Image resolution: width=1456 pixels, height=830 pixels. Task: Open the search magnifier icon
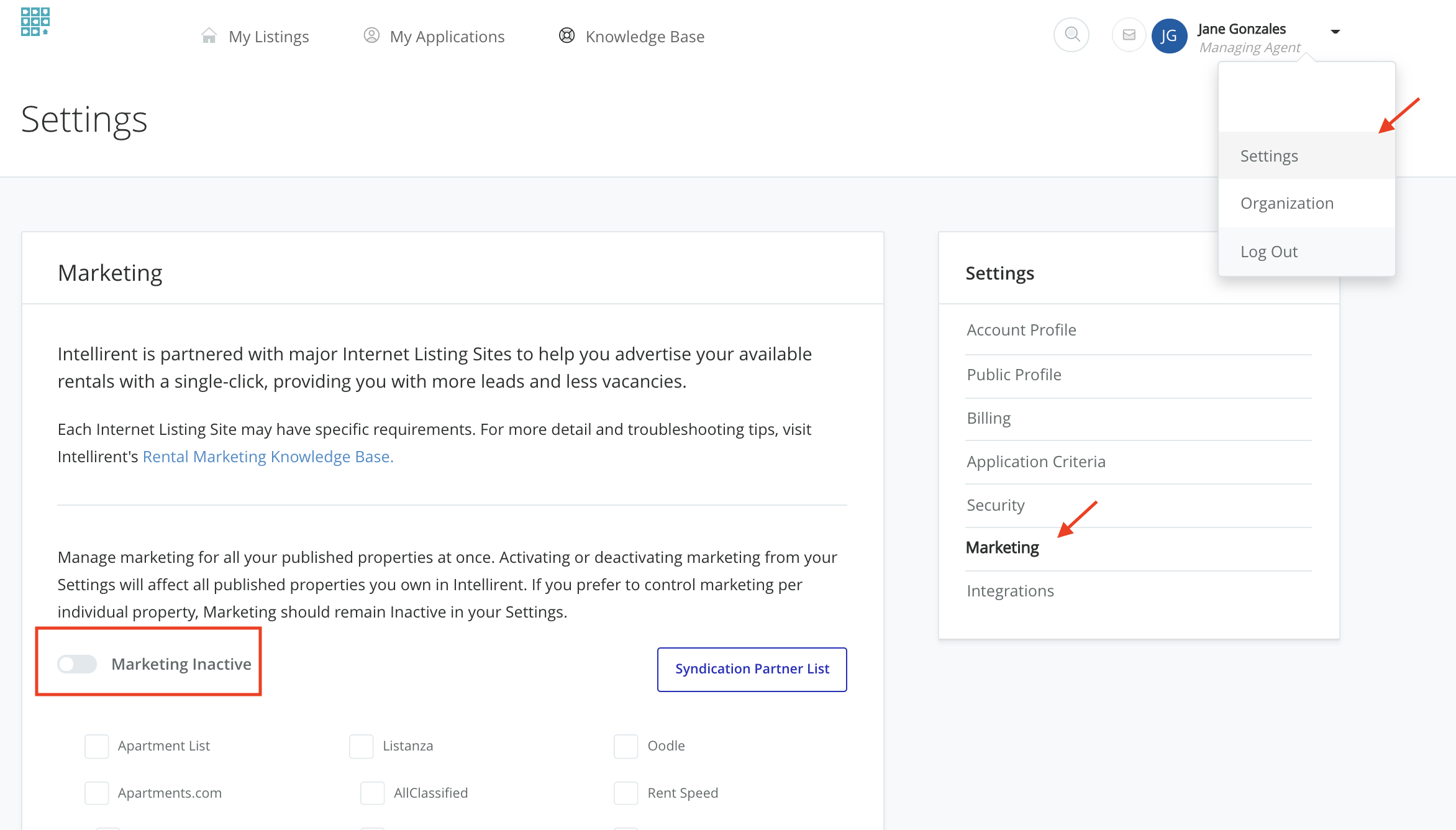[1072, 35]
